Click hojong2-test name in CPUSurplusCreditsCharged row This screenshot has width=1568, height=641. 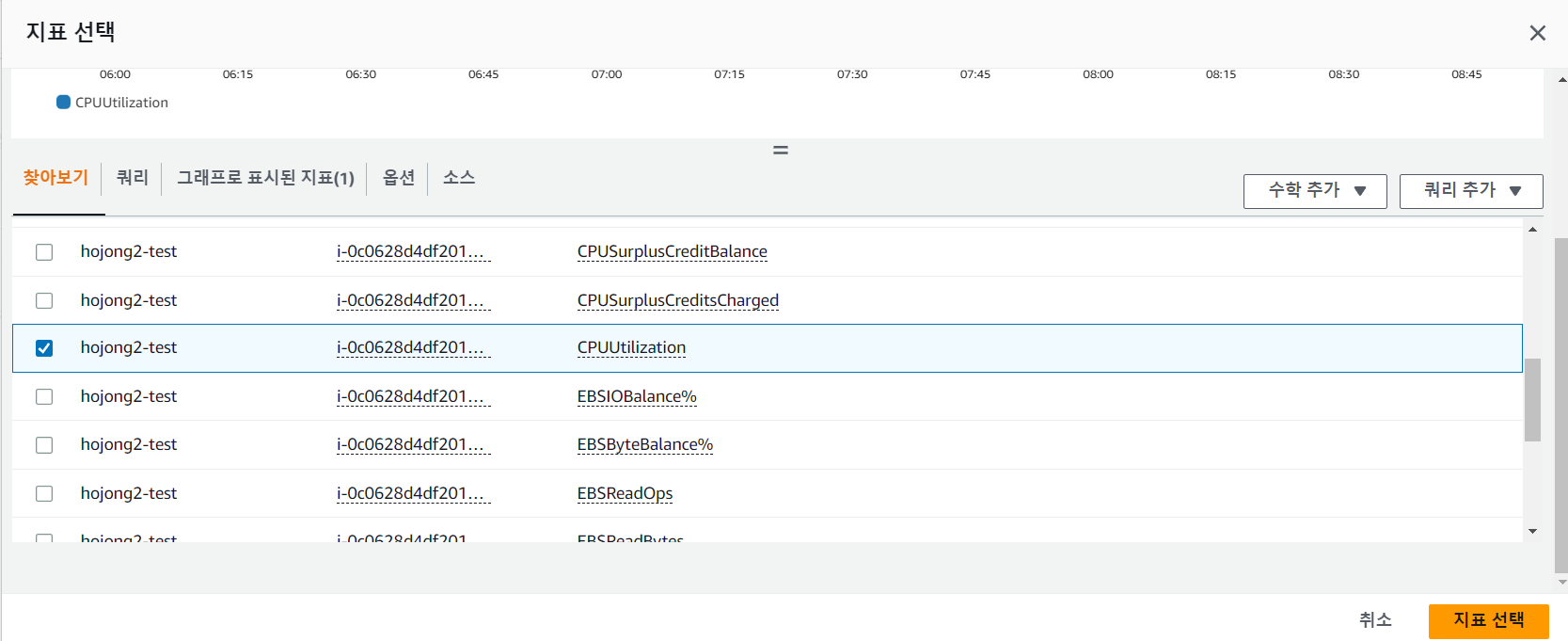point(129,300)
